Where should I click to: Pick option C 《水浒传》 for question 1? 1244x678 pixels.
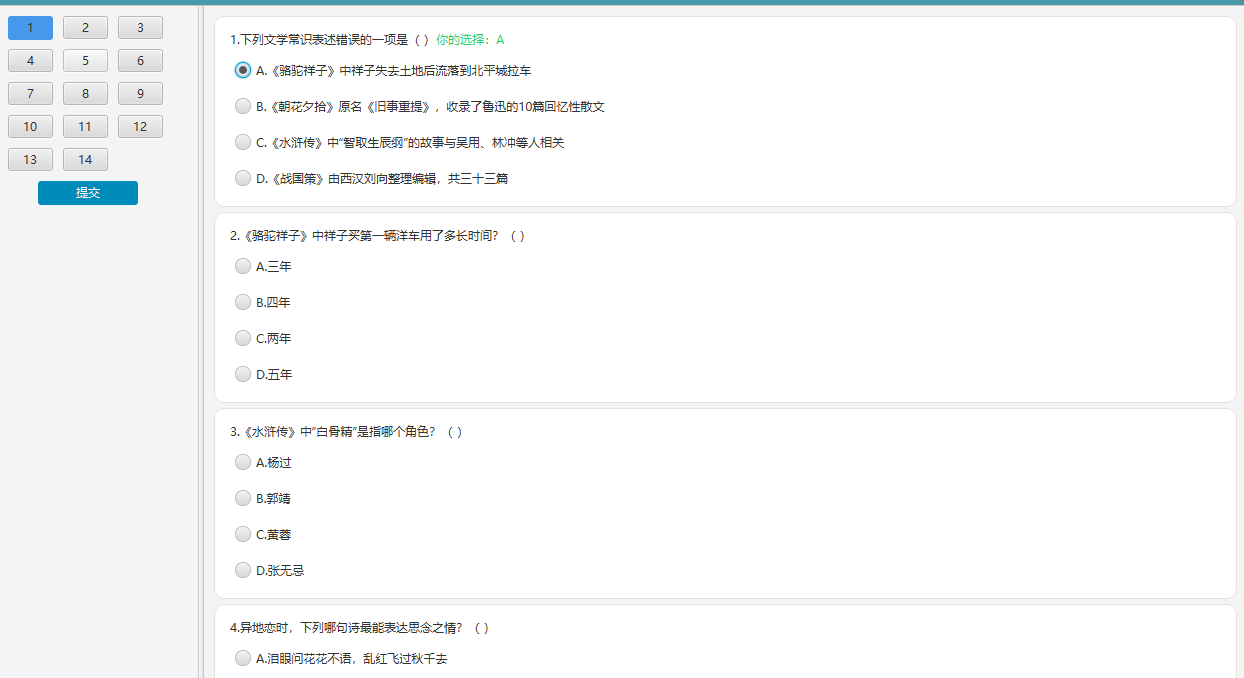click(x=243, y=142)
